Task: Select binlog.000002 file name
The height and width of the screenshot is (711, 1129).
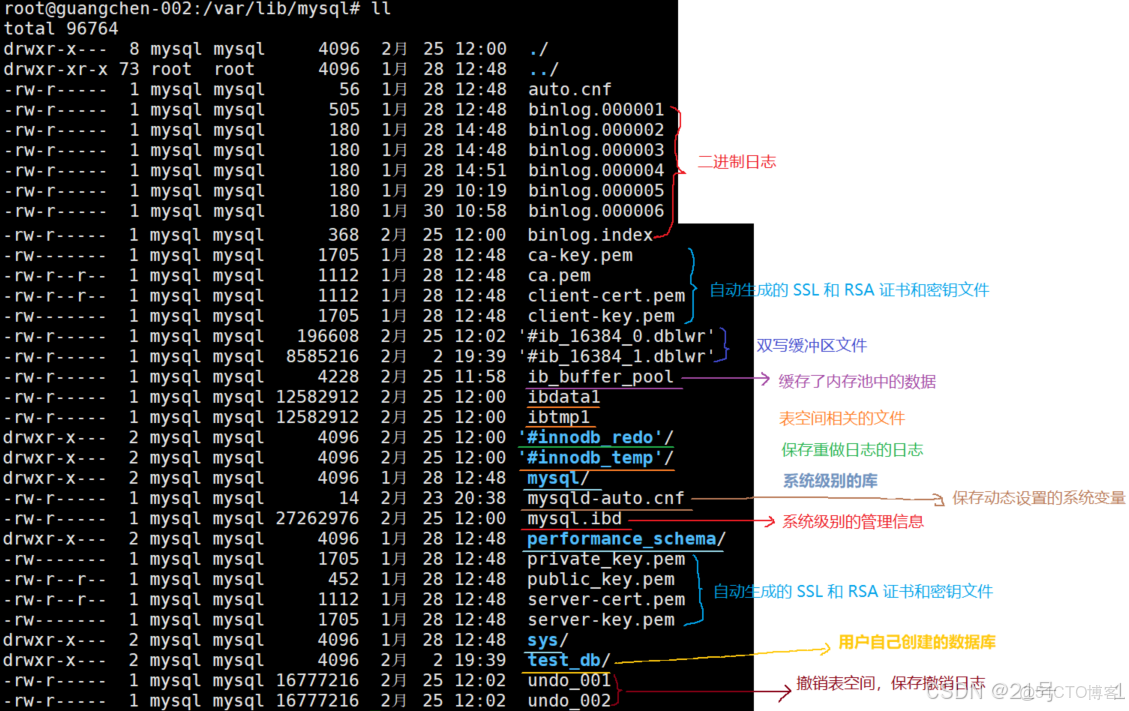Action: (x=595, y=130)
